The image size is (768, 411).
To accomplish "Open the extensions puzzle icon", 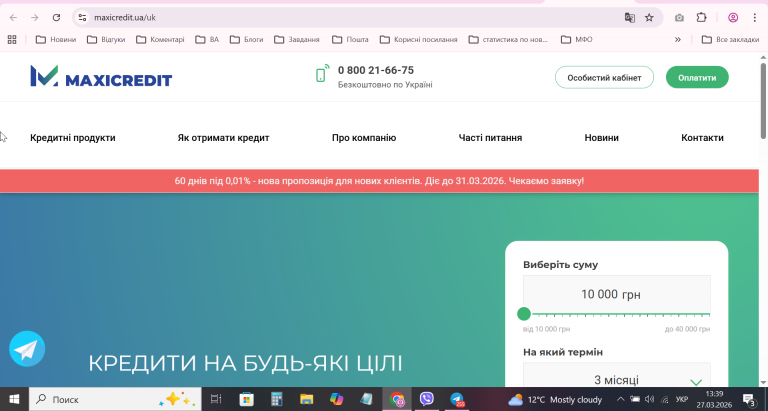I will 701,18.
